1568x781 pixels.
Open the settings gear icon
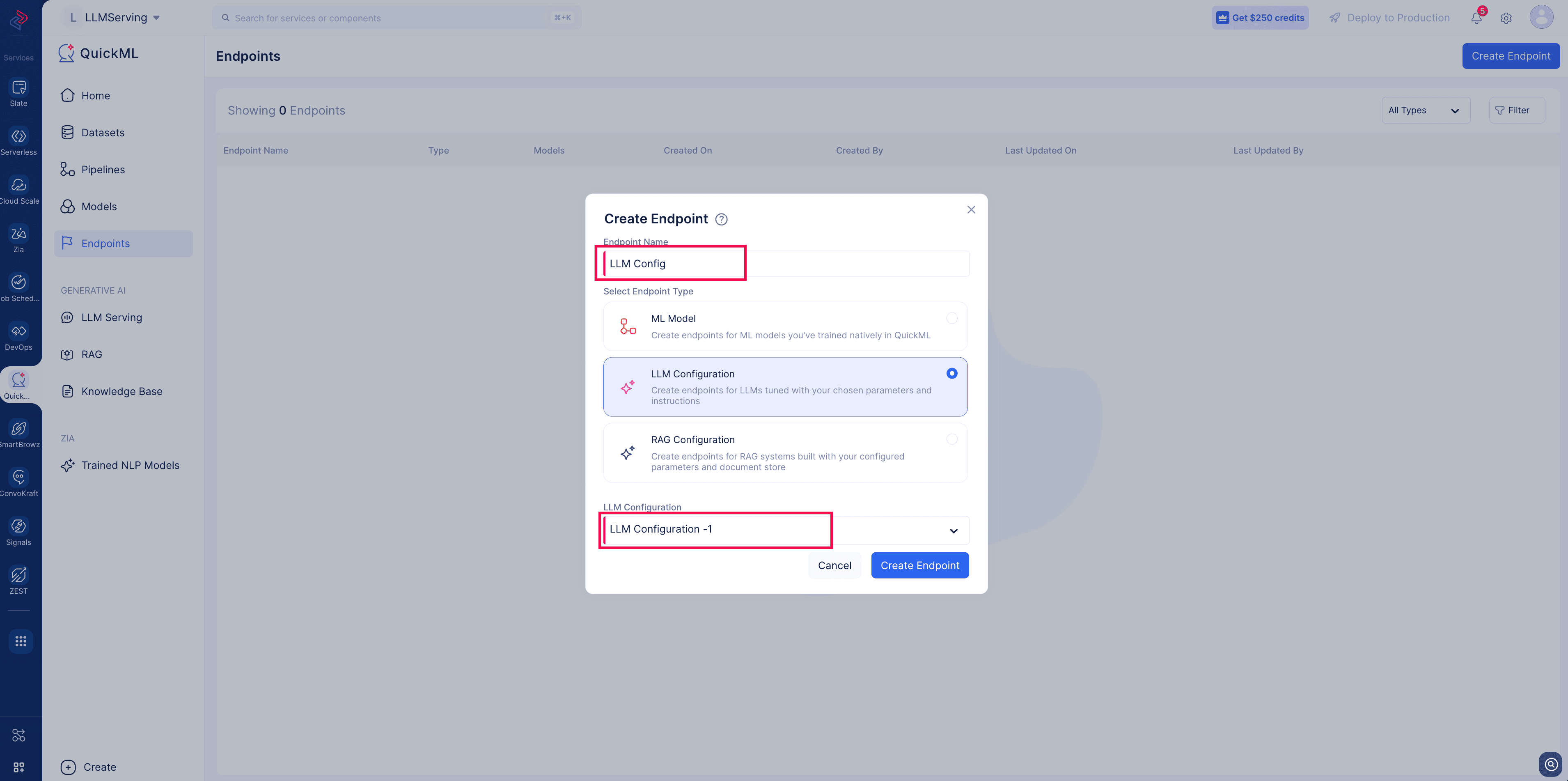pyautogui.click(x=1506, y=18)
